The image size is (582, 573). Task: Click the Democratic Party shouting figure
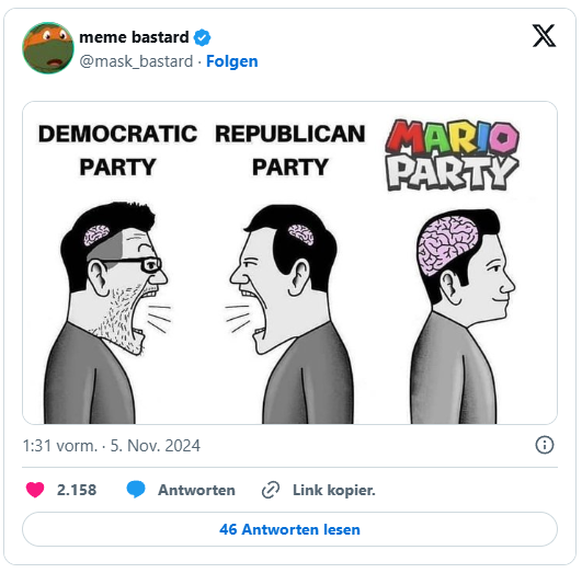click(x=108, y=312)
